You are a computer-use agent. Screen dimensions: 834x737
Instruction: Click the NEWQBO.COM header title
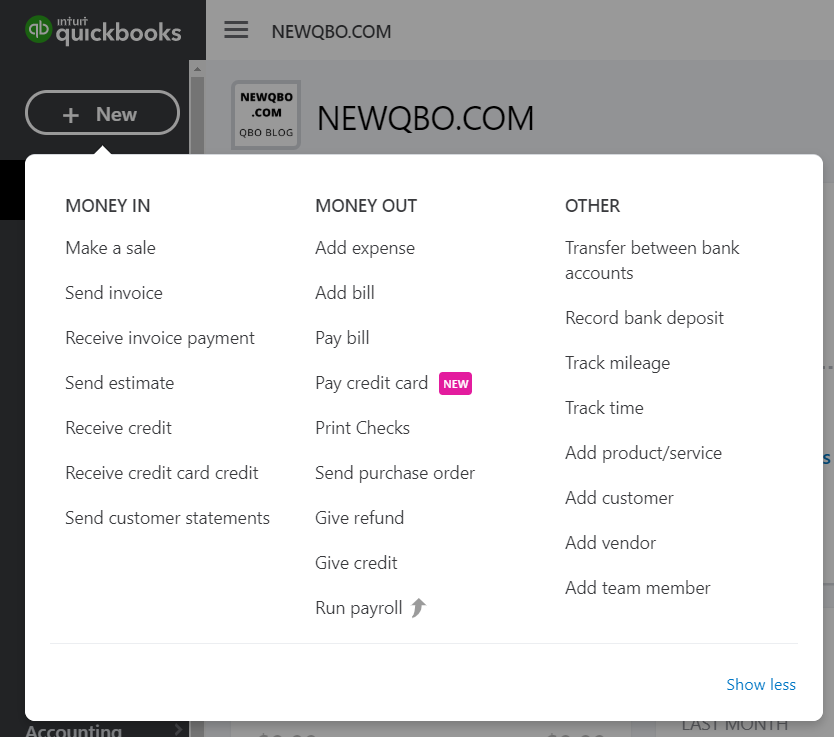[331, 32]
